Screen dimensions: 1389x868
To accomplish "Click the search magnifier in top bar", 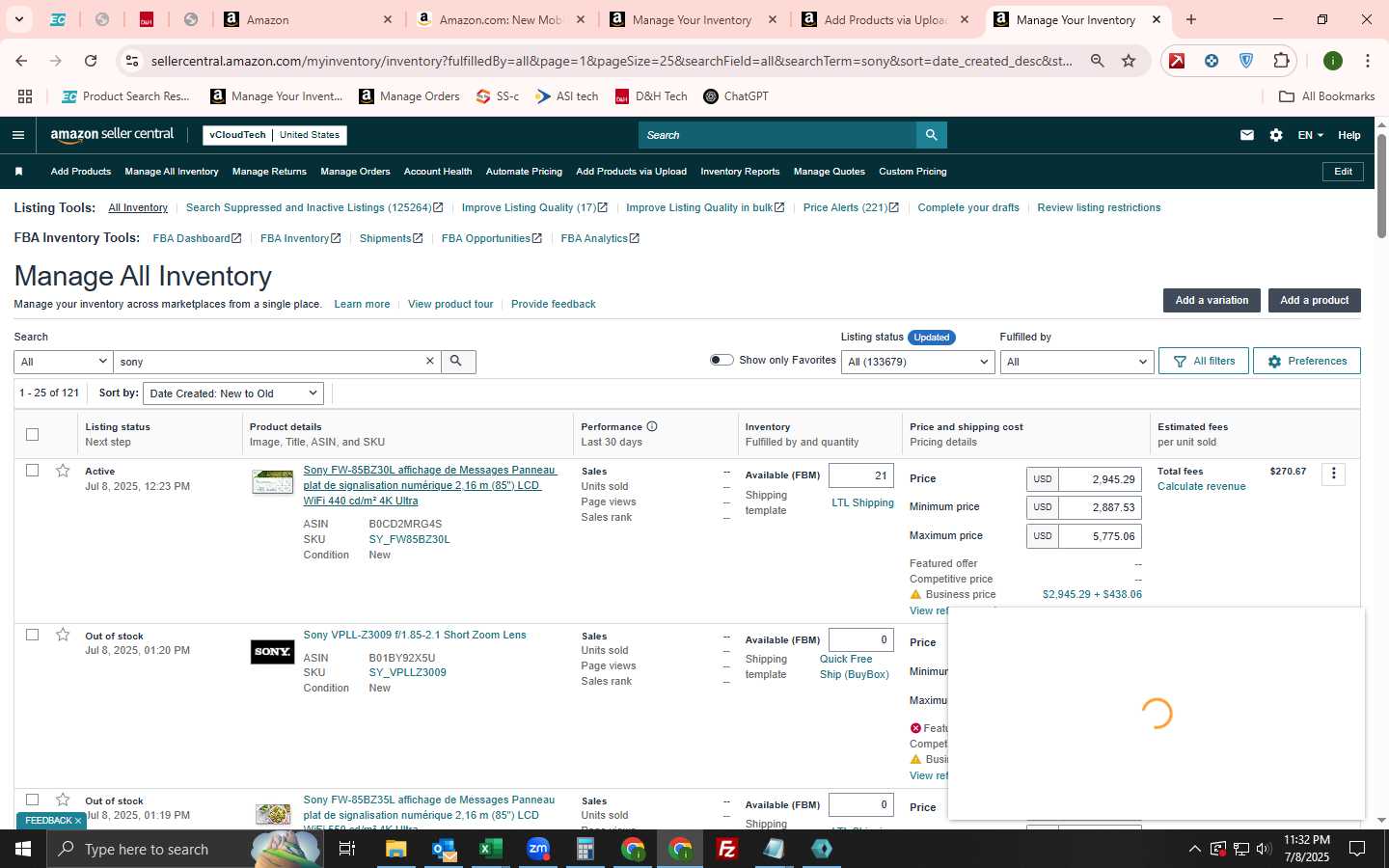I will (x=931, y=135).
